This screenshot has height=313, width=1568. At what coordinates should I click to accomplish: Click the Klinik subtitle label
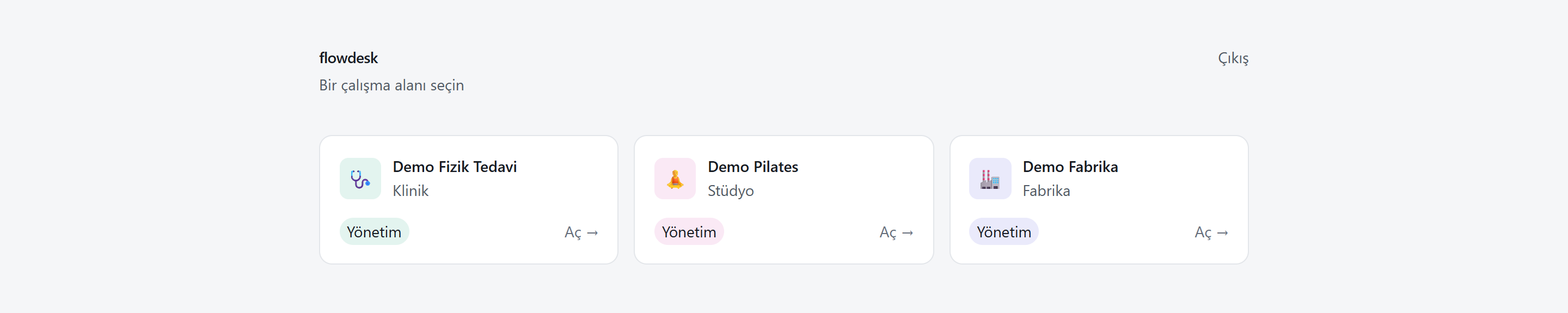tap(411, 191)
